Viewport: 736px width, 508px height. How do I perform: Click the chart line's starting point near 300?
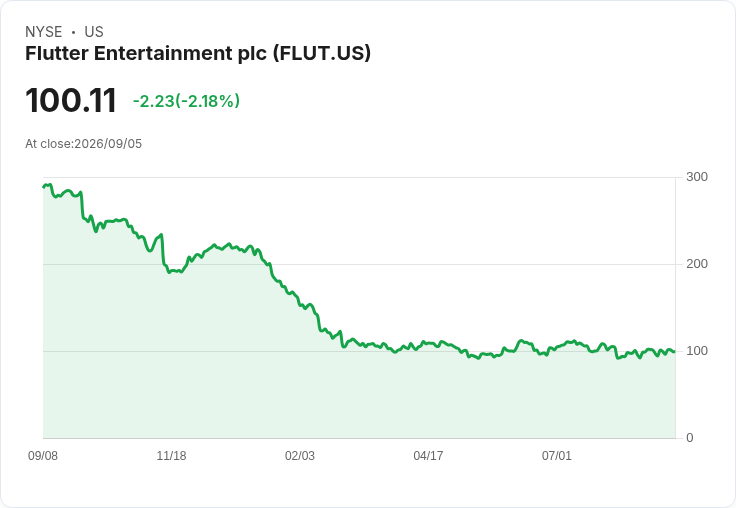click(44, 186)
